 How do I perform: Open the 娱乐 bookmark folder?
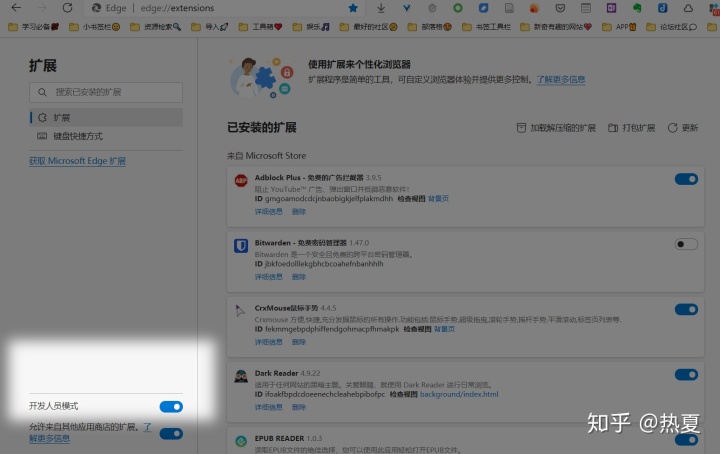[x=311, y=27]
